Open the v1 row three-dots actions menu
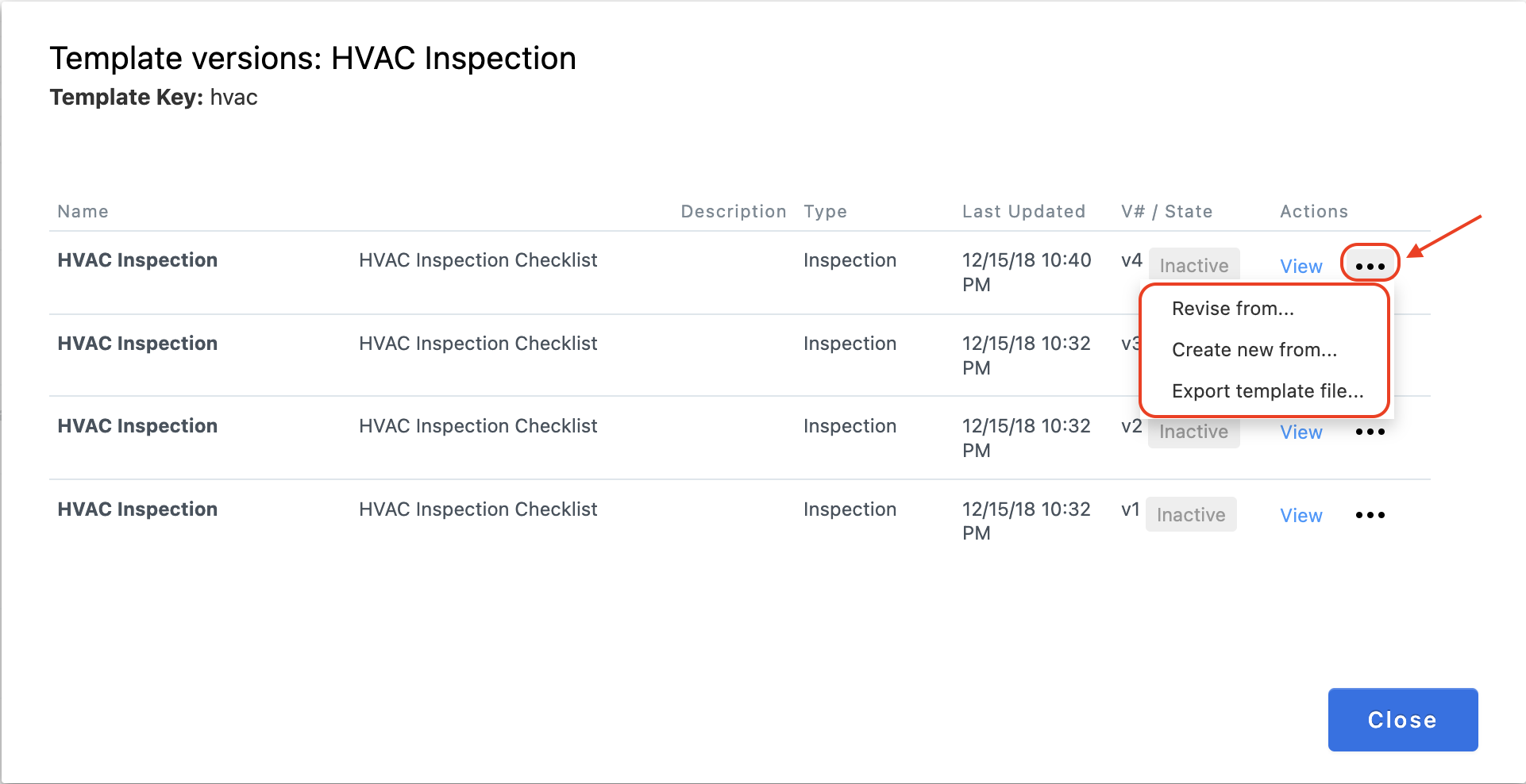Viewport: 1526px width, 784px height. tap(1370, 515)
